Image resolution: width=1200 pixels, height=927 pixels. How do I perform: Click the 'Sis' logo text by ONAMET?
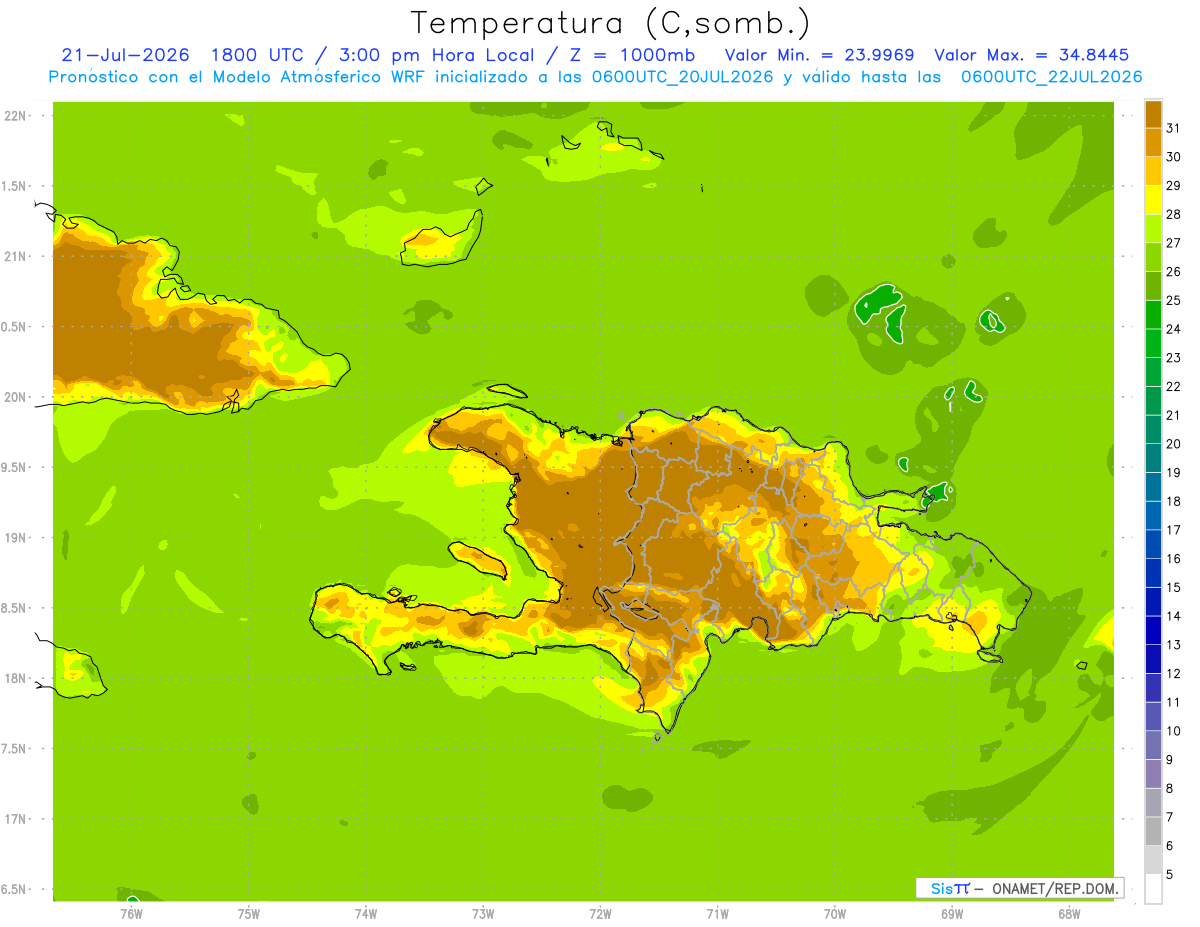pos(944,888)
